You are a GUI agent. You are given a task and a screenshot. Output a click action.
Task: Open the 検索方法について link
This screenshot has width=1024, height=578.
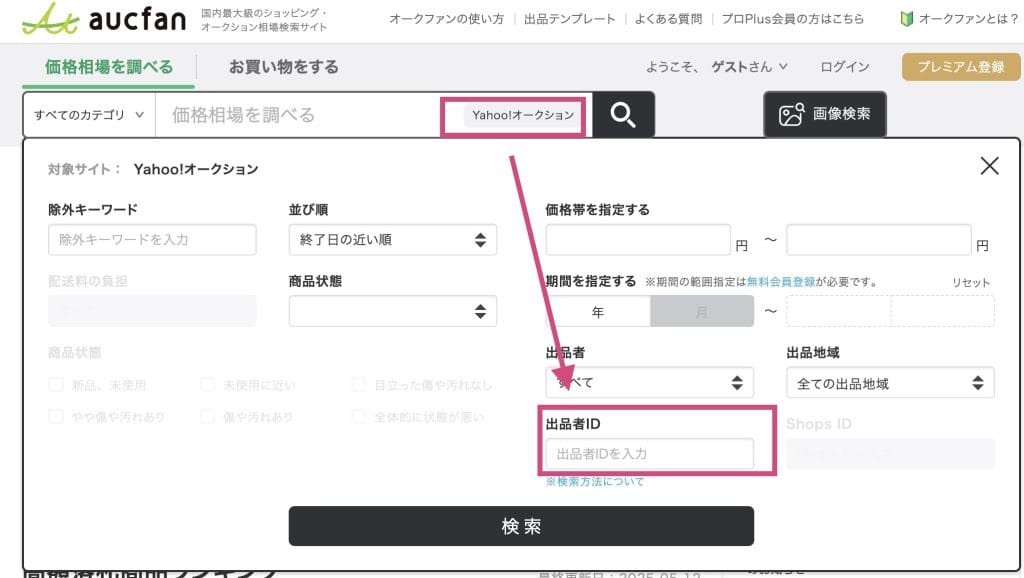pos(595,481)
